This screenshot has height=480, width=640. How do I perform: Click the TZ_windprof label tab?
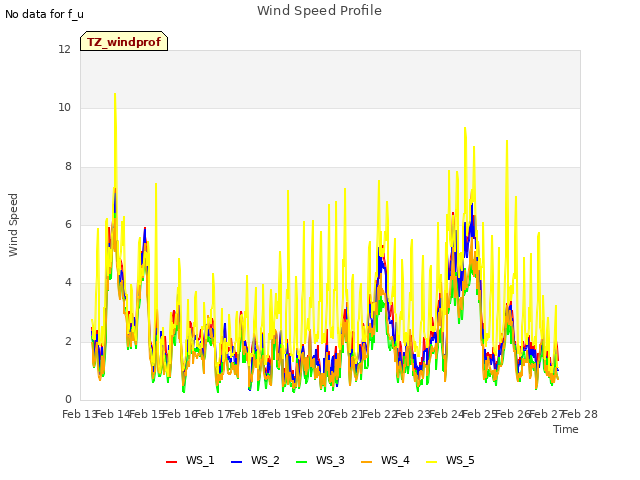[124, 41]
